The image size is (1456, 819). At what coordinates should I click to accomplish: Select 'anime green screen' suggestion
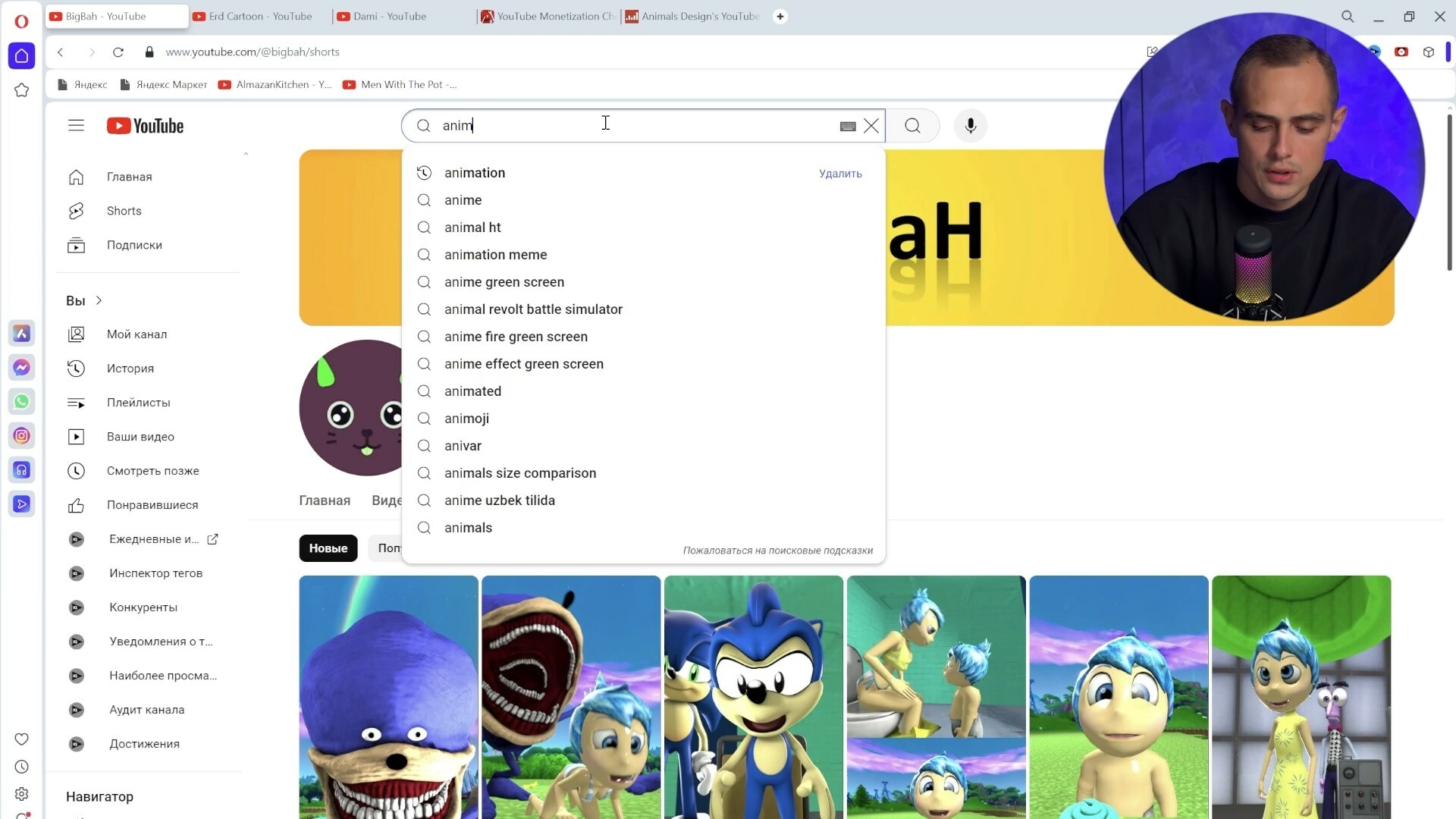(643, 282)
